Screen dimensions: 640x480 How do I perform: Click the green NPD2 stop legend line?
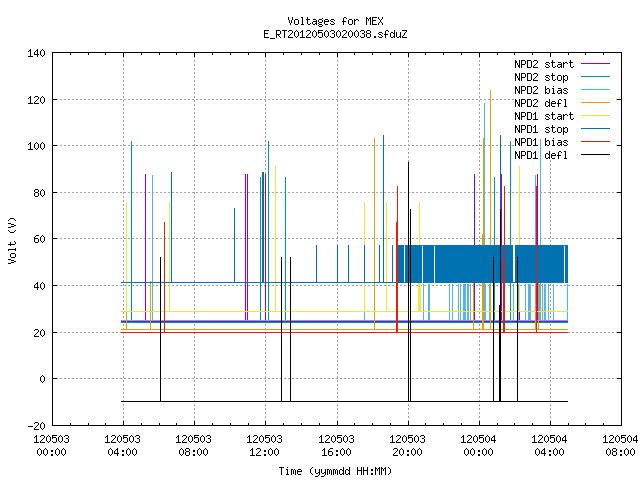[596, 76]
